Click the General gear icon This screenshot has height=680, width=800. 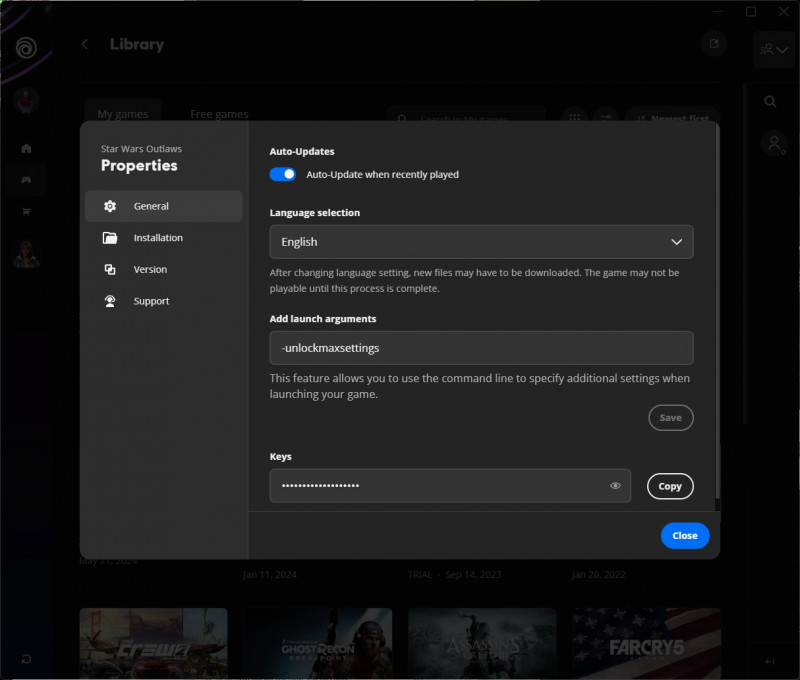110,206
